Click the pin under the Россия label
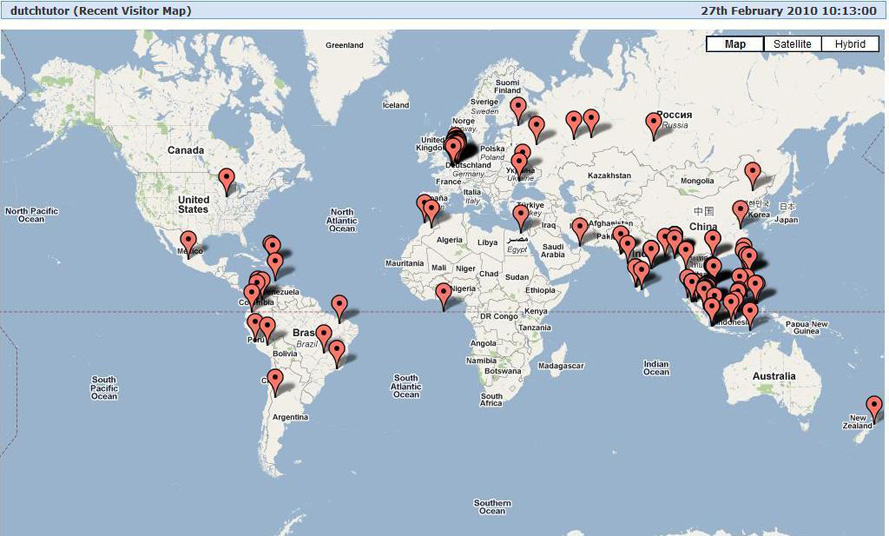 click(x=654, y=126)
